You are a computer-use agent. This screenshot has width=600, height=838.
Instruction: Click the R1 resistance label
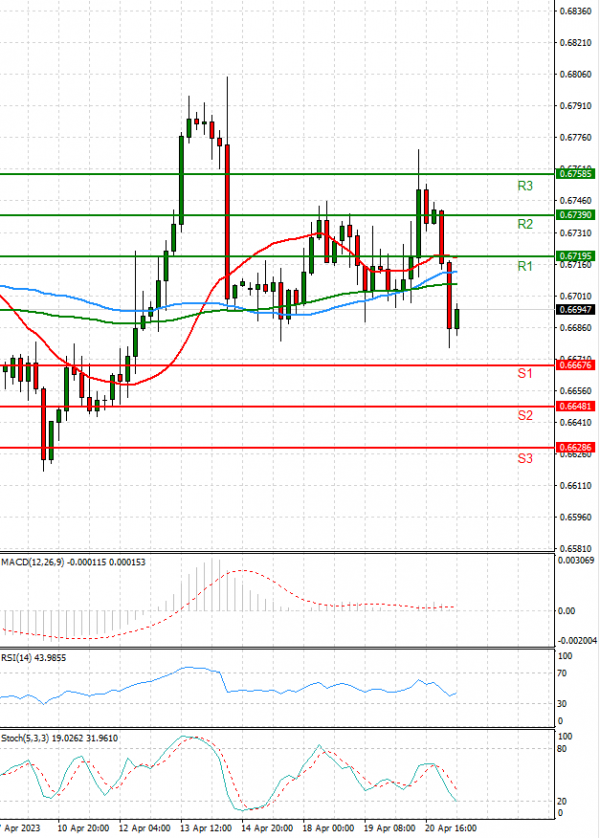[x=525, y=266]
